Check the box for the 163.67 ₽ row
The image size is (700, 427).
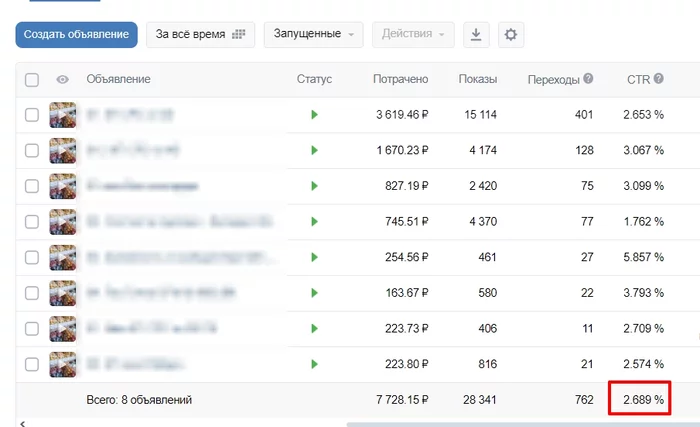pos(32,293)
